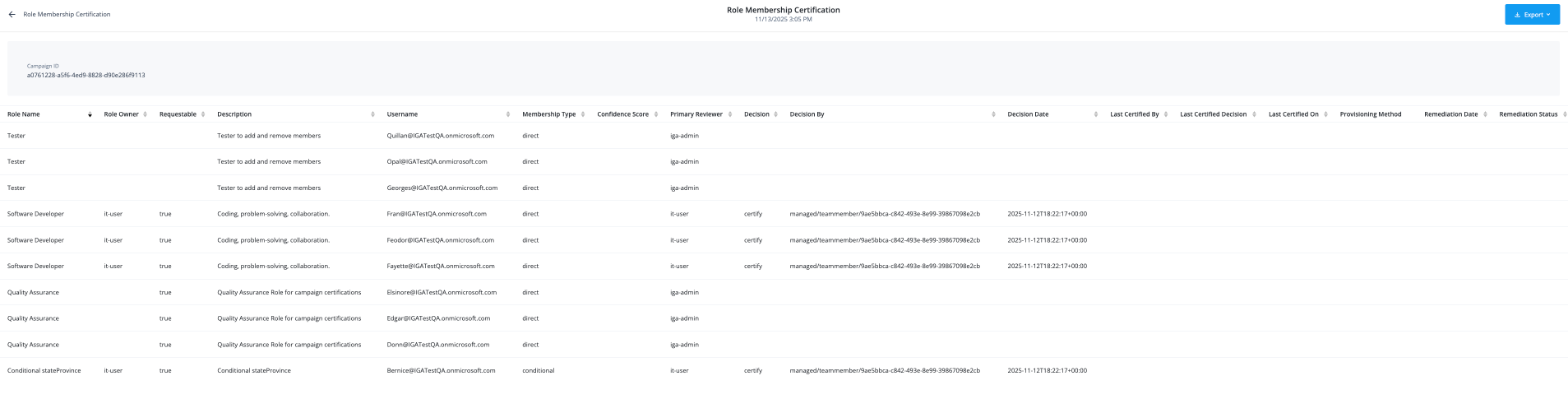1568x399 pixels.
Task: Sort by Decision By column icon
Action: point(993,114)
